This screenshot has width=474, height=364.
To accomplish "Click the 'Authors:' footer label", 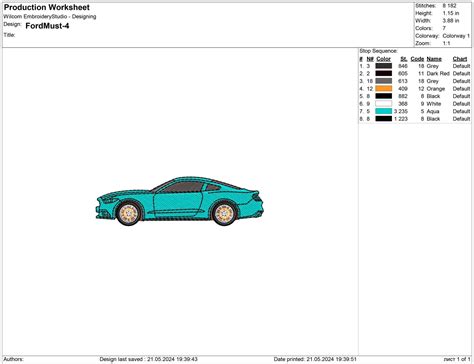I will [x=13, y=359].
